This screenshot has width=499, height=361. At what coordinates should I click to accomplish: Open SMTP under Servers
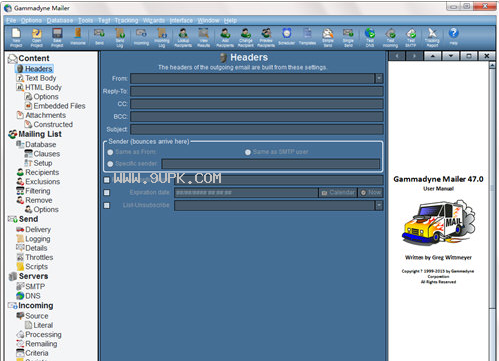click(31, 286)
